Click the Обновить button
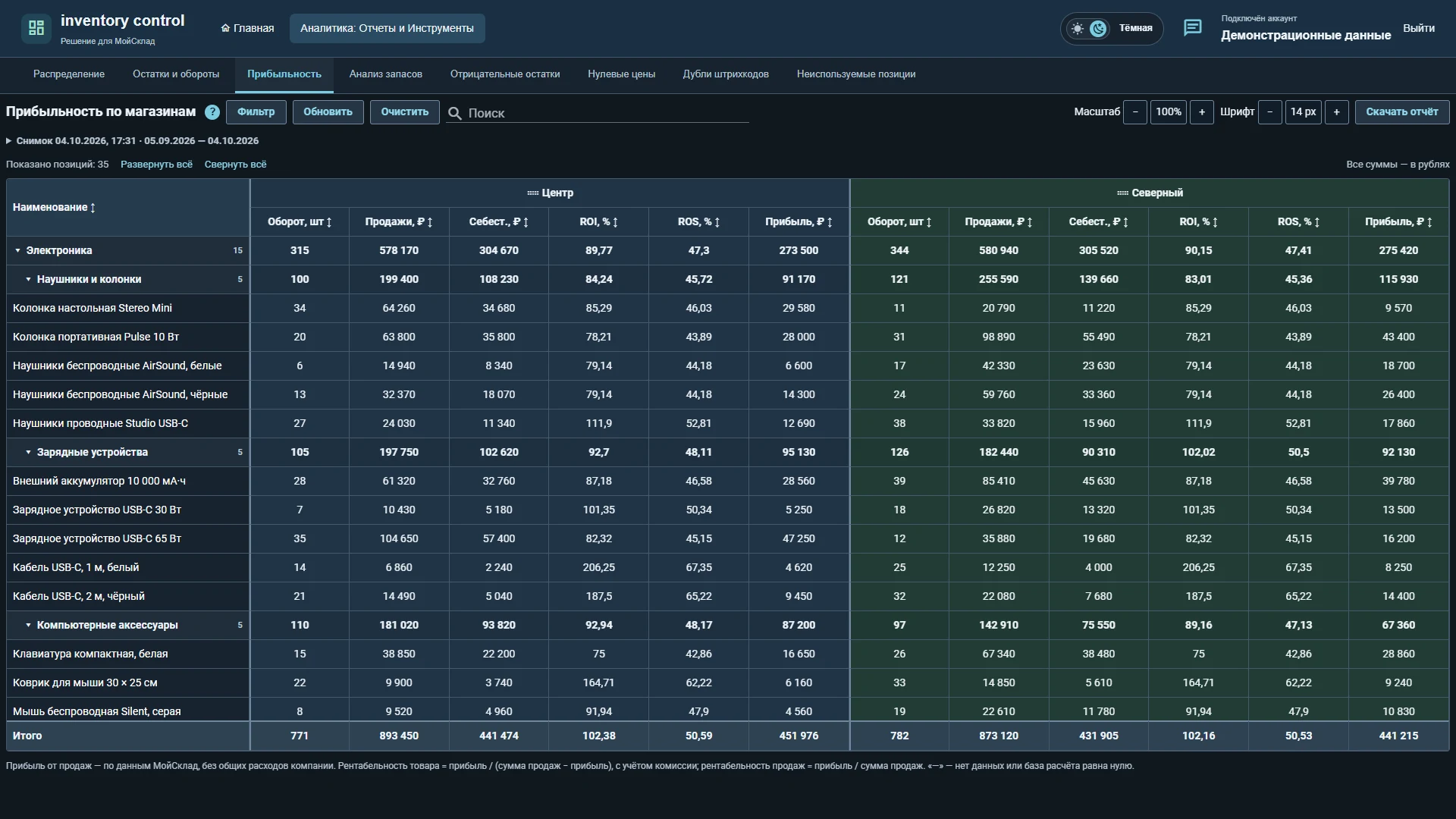The image size is (1456, 819). click(x=328, y=112)
